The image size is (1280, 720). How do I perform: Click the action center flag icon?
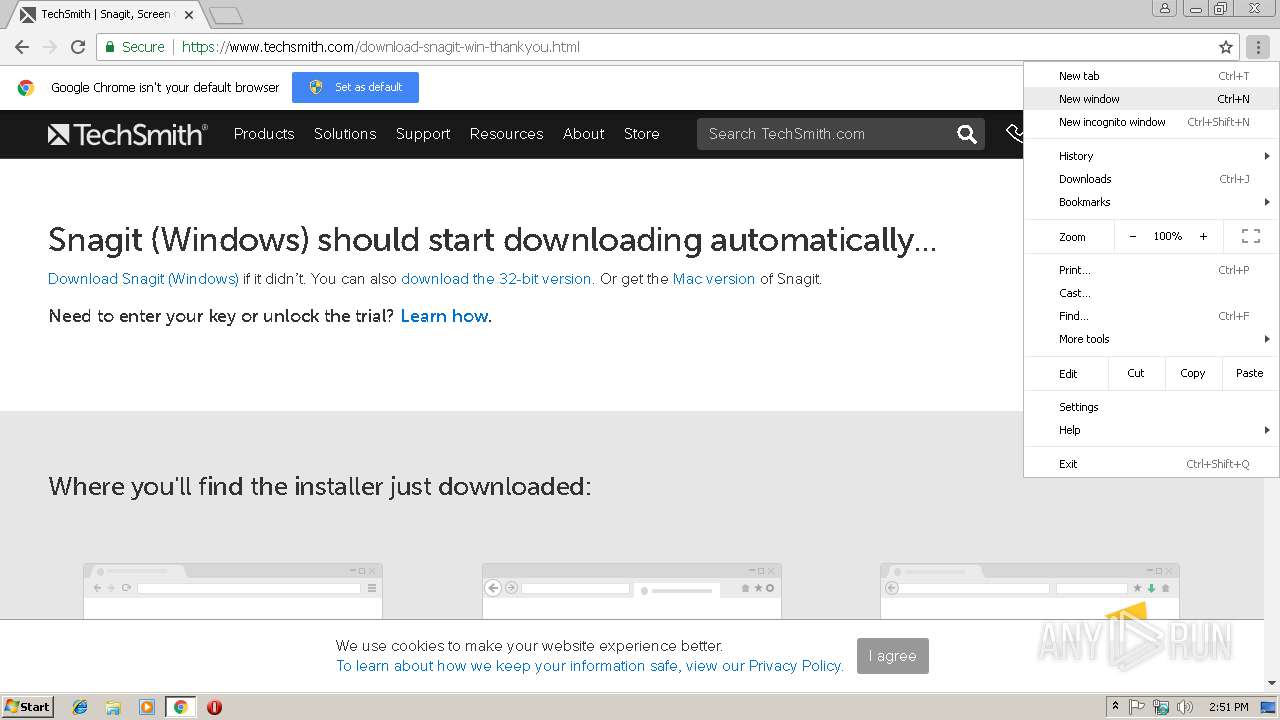tap(1137, 707)
